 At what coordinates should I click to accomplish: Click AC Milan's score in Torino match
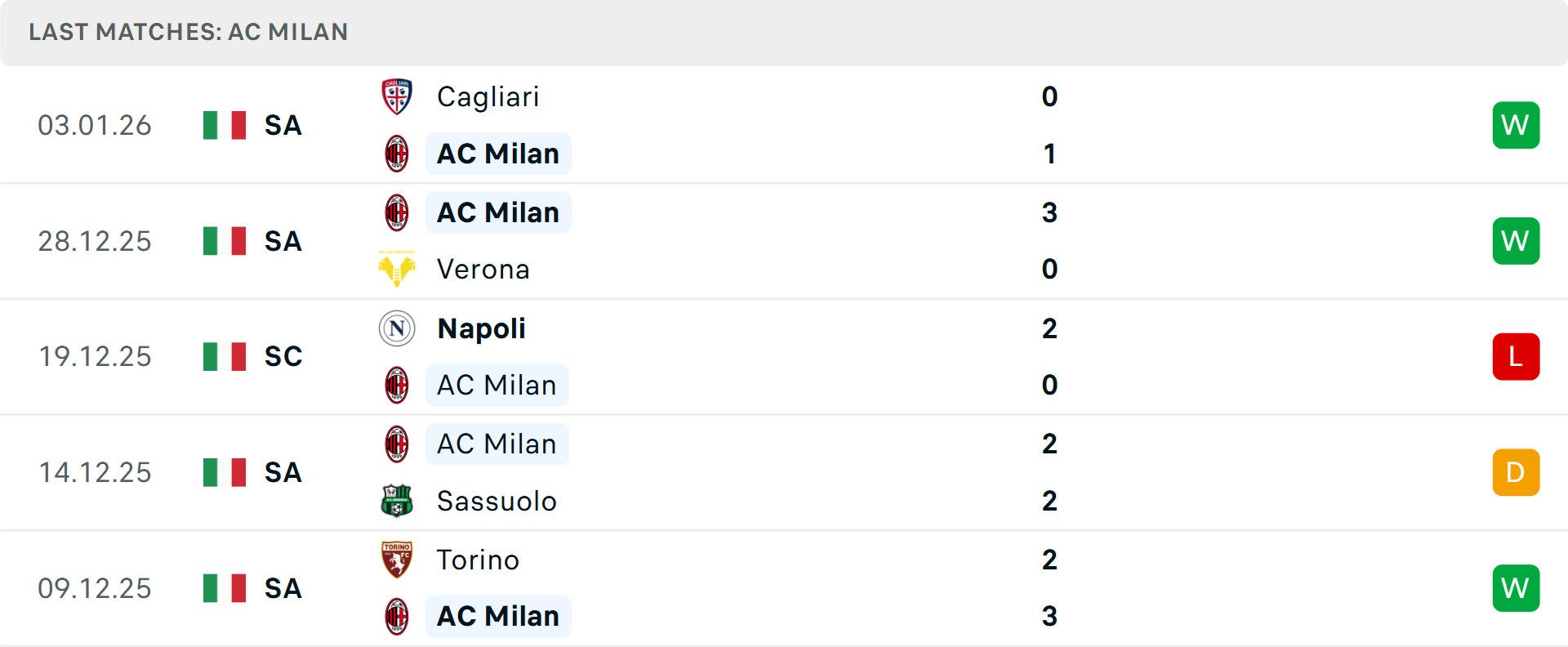point(1049,616)
